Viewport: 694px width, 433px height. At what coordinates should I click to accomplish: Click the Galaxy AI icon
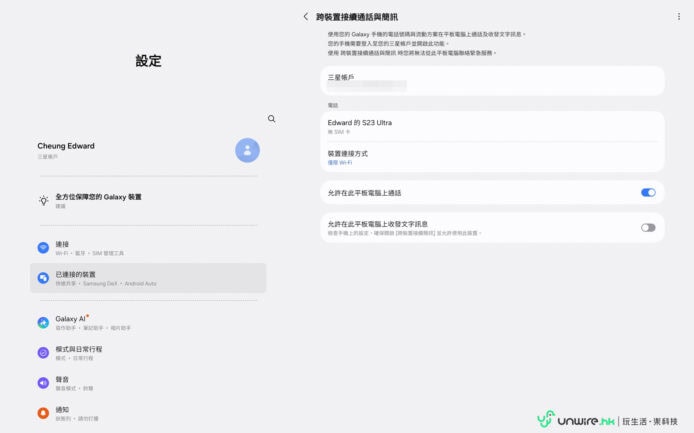click(43, 323)
